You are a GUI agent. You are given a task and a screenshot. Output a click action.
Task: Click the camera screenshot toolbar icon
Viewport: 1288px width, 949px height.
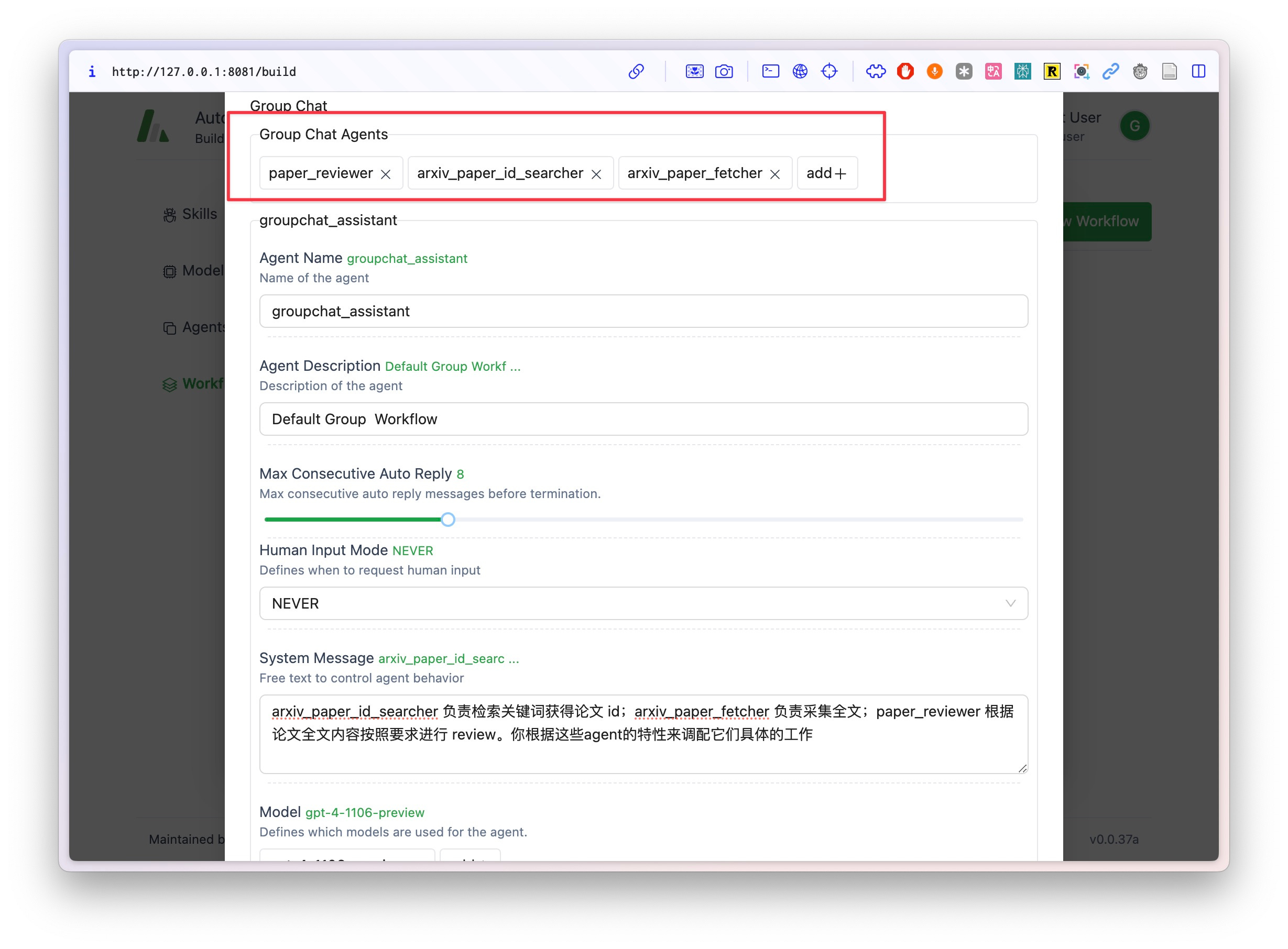click(724, 71)
